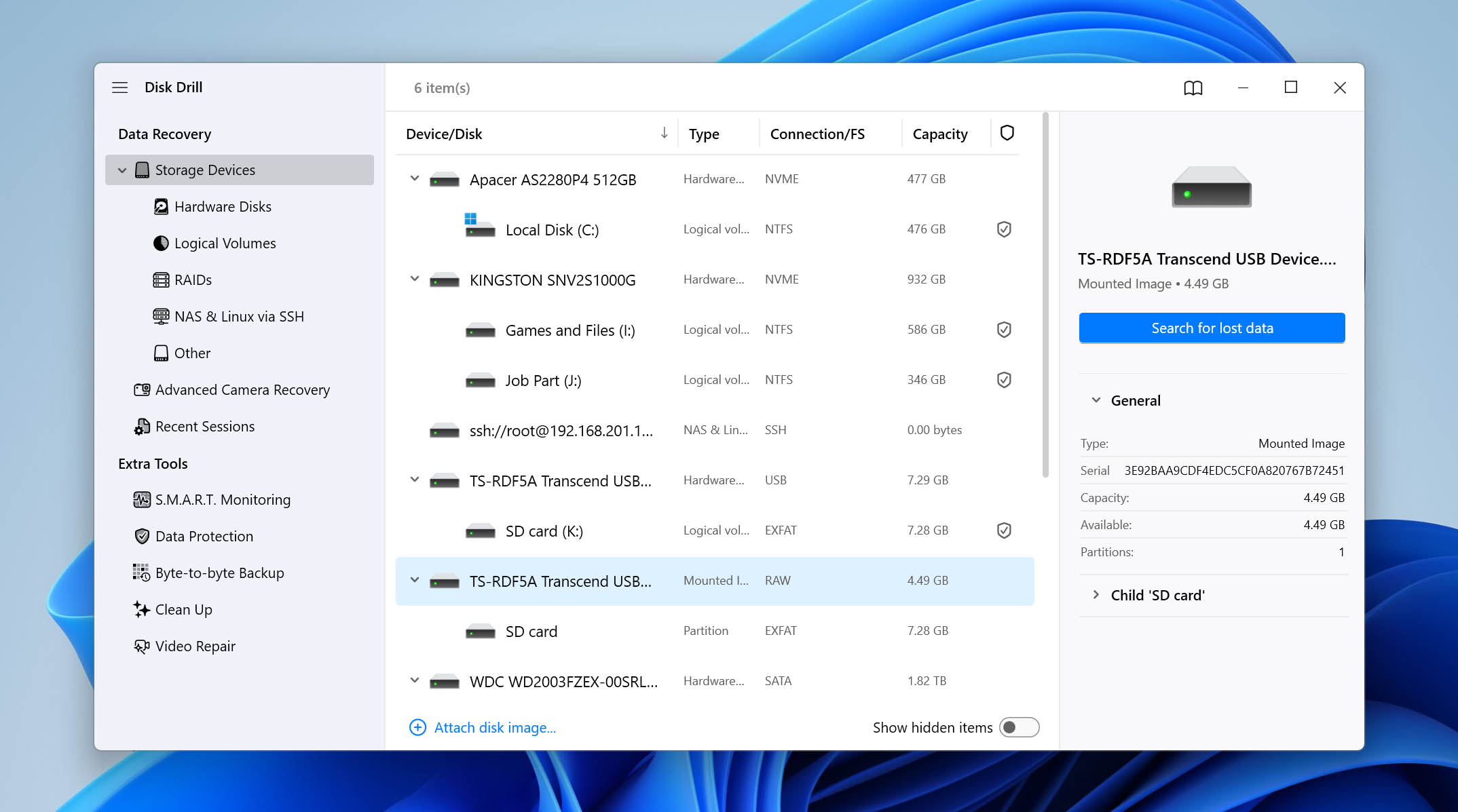Click the Advanced Camera Recovery icon
The width and height of the screenshot is (1458, 812).
(x=142, y=389)
